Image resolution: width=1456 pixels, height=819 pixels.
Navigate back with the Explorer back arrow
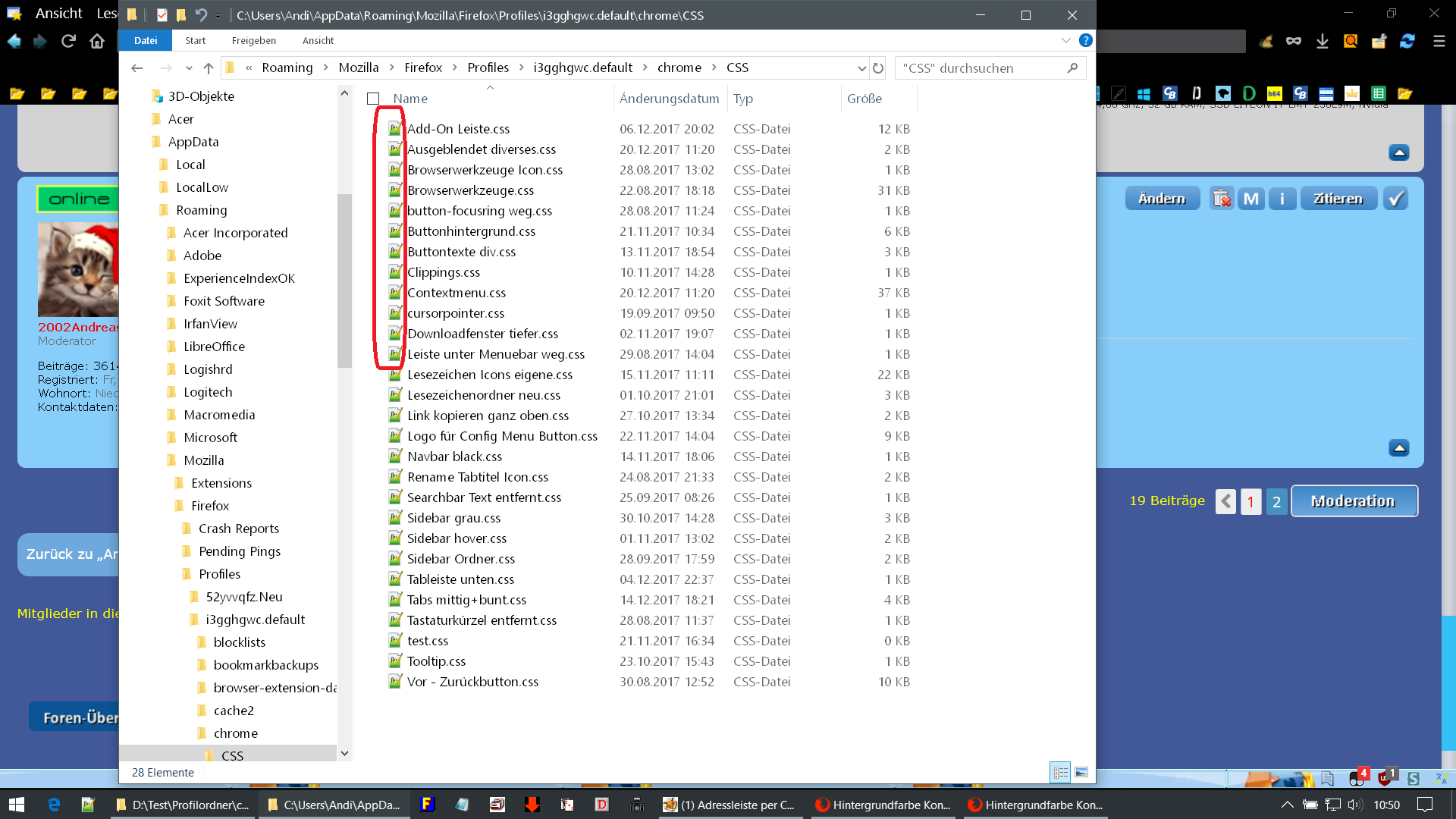pyautogui.click(x=137, y=68)
